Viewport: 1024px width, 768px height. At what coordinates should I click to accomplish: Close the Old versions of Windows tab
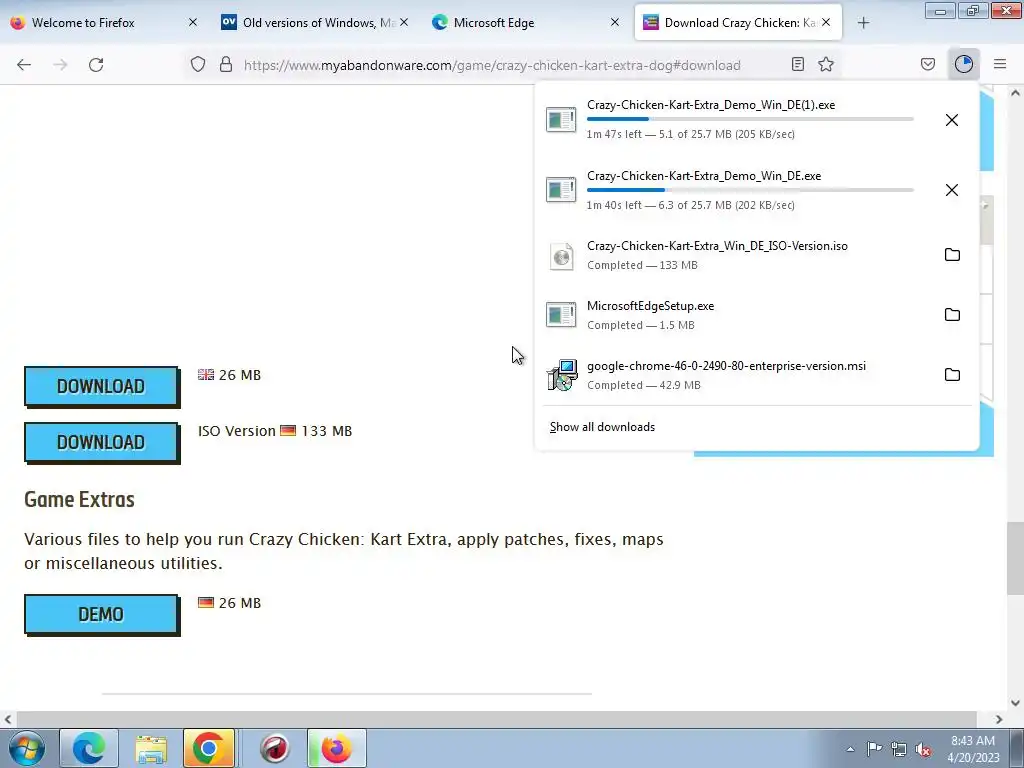[x=404, y=22]
